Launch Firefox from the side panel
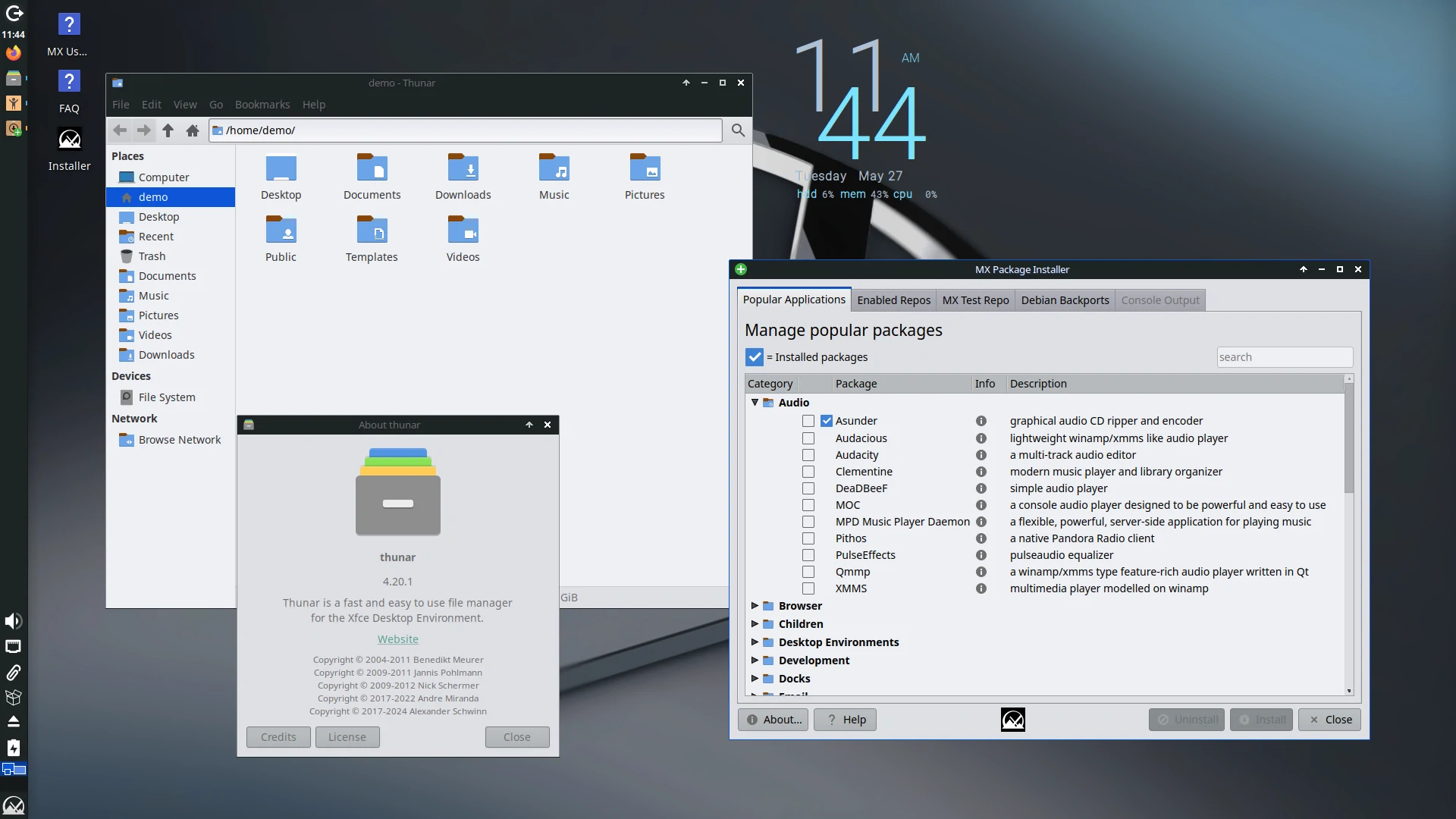 click(x=13, y=53)
